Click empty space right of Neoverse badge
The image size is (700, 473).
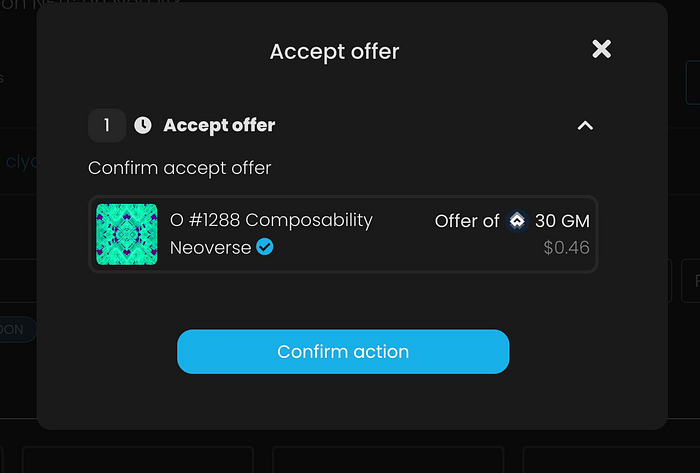pyautogui.click(x=350, y=248)
